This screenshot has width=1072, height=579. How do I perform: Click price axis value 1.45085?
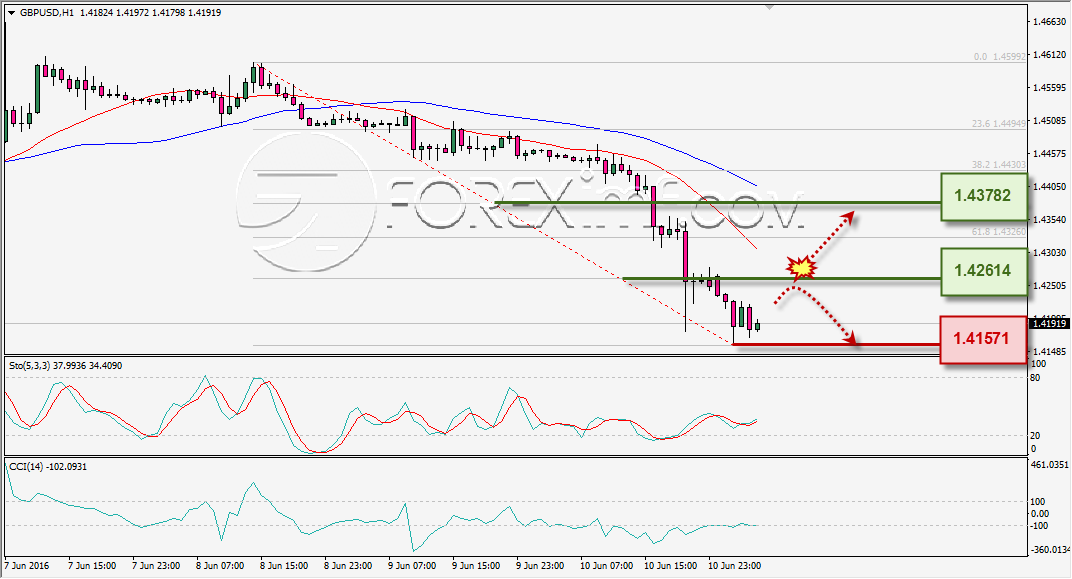1049,120
